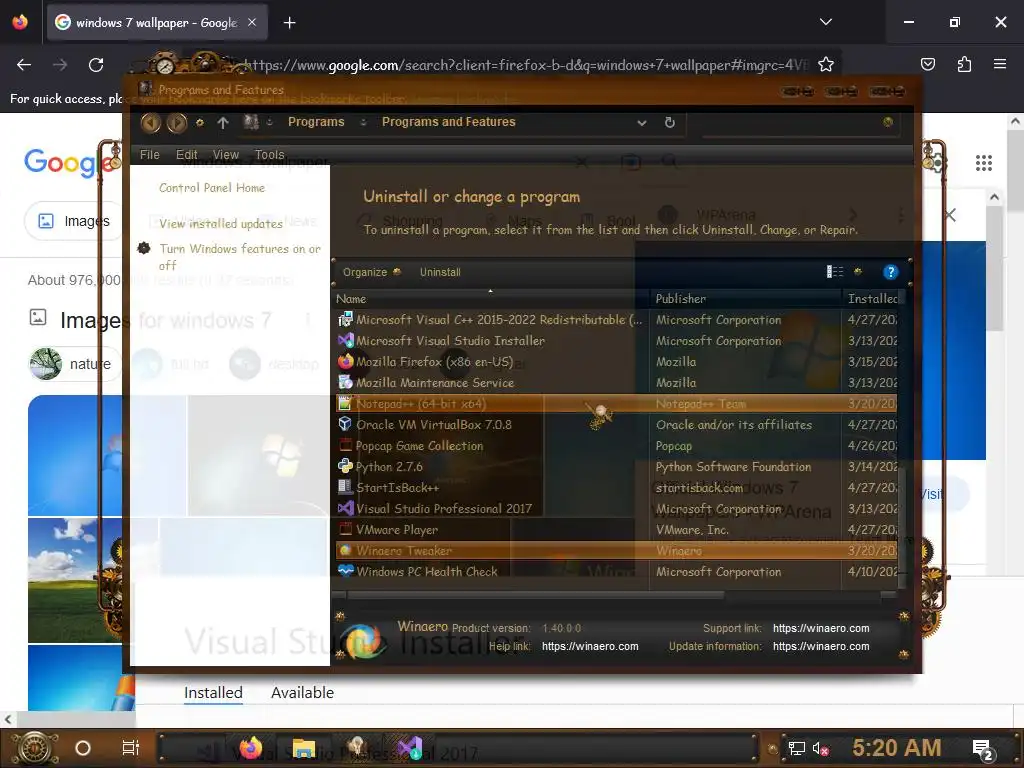
Task: Click the Uninstall button
Action: tap(440, 272)
